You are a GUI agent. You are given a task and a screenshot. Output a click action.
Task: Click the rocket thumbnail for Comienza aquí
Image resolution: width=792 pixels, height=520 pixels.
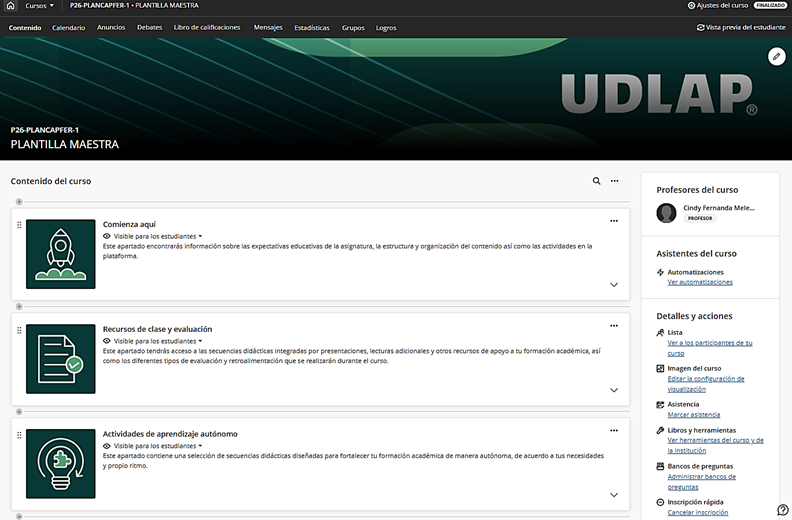tap(60, 254)
